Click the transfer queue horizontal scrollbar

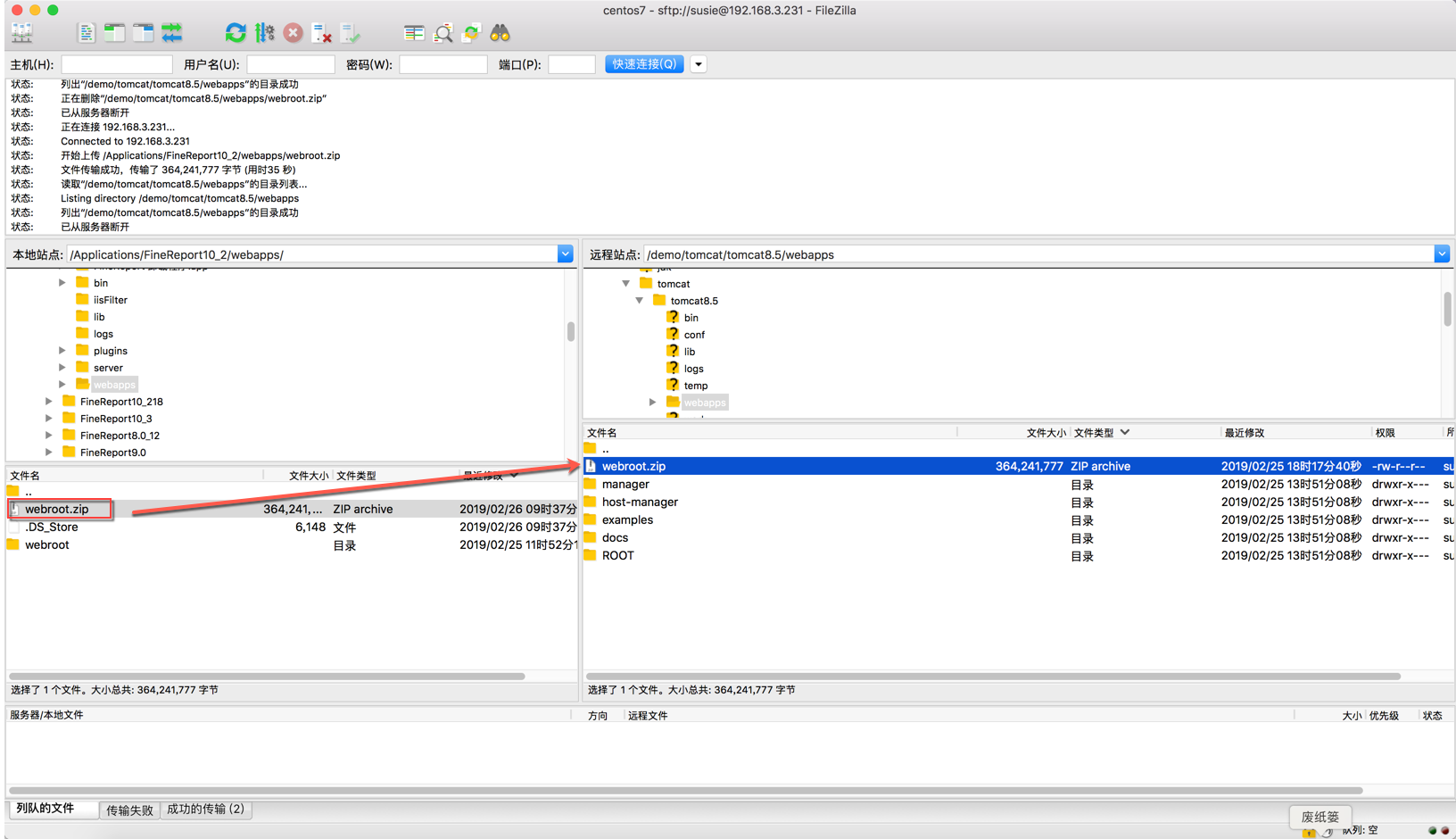tap(685, 790)
